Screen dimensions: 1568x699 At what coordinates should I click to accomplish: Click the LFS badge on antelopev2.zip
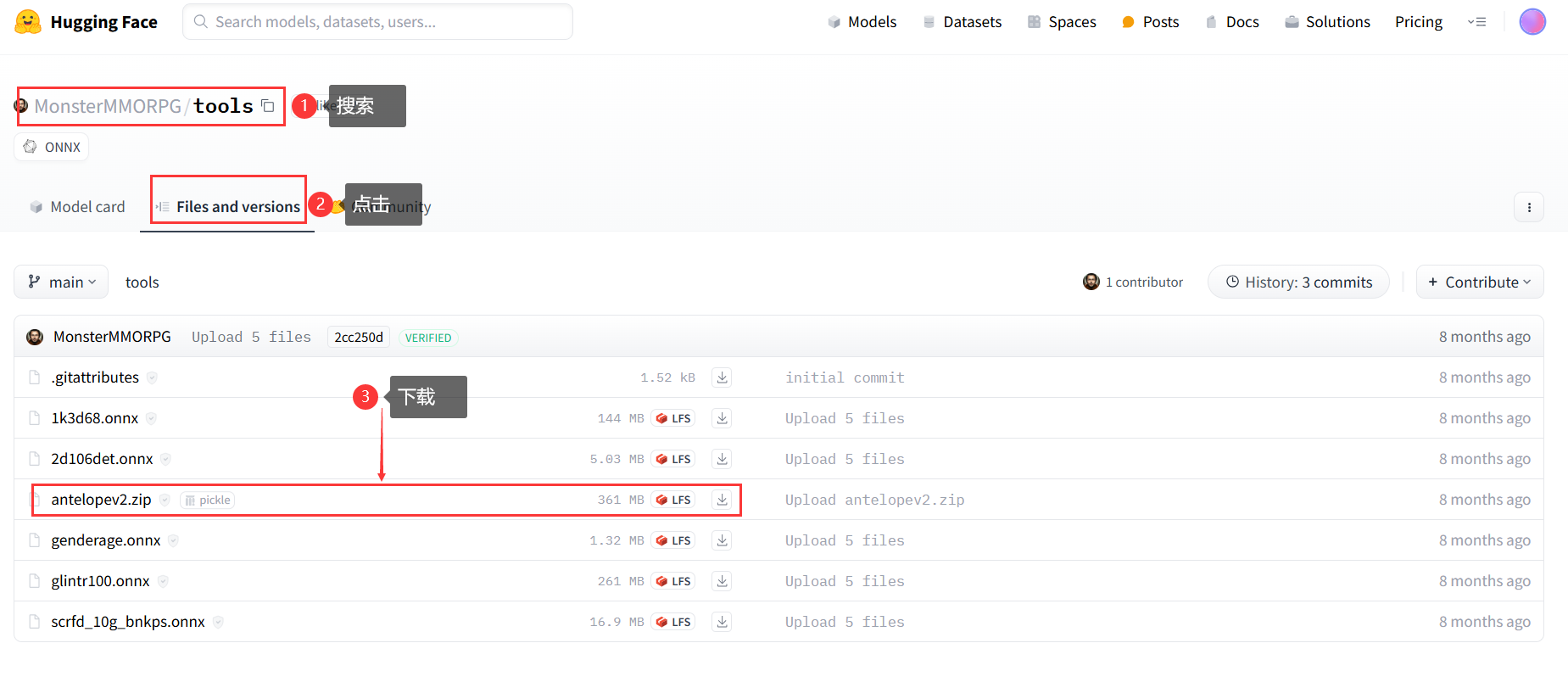pos(673,500)
